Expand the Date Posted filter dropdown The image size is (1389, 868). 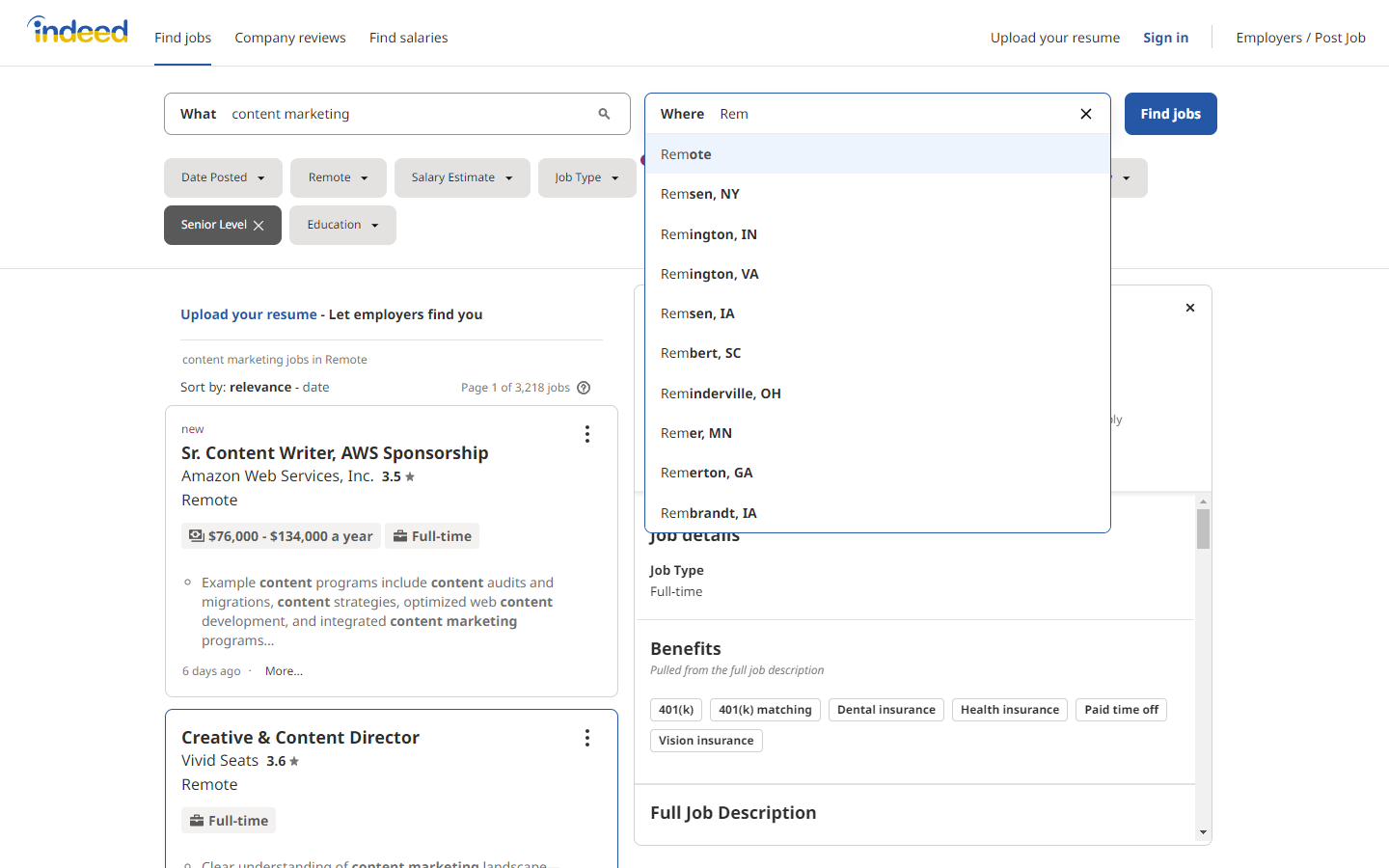223,177
